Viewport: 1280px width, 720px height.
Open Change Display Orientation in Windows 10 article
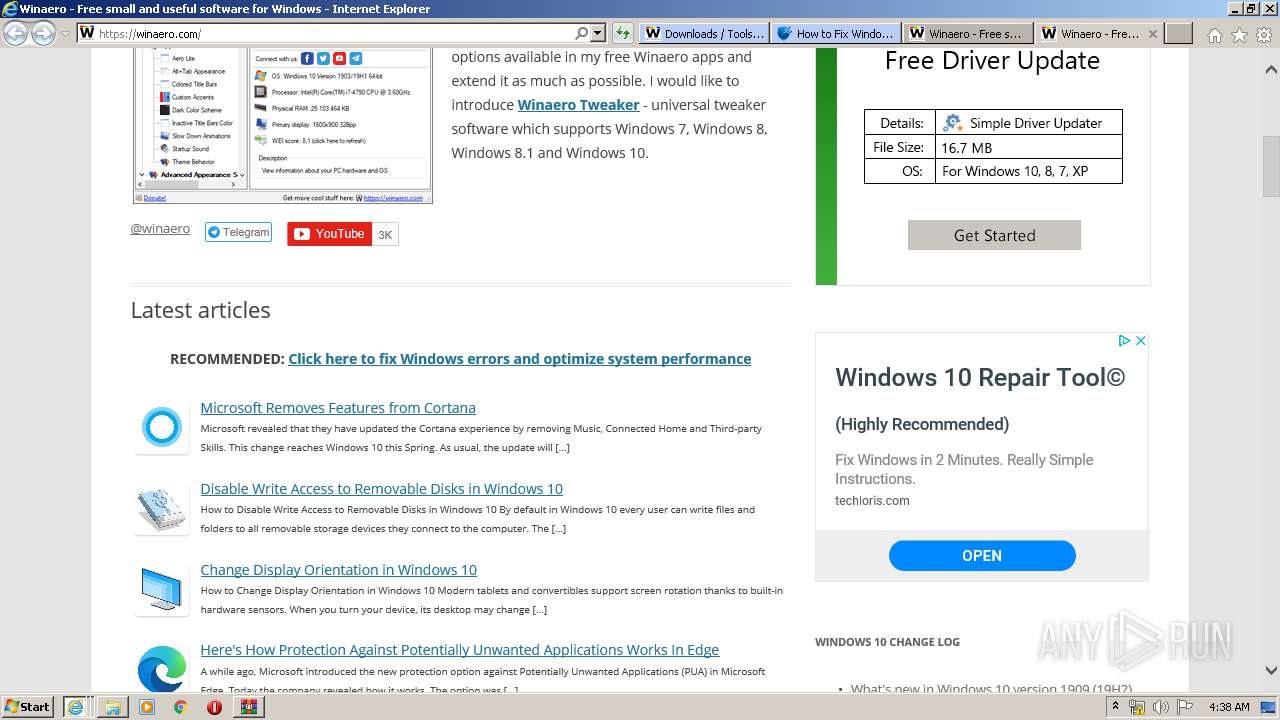[x=338, y=570]
